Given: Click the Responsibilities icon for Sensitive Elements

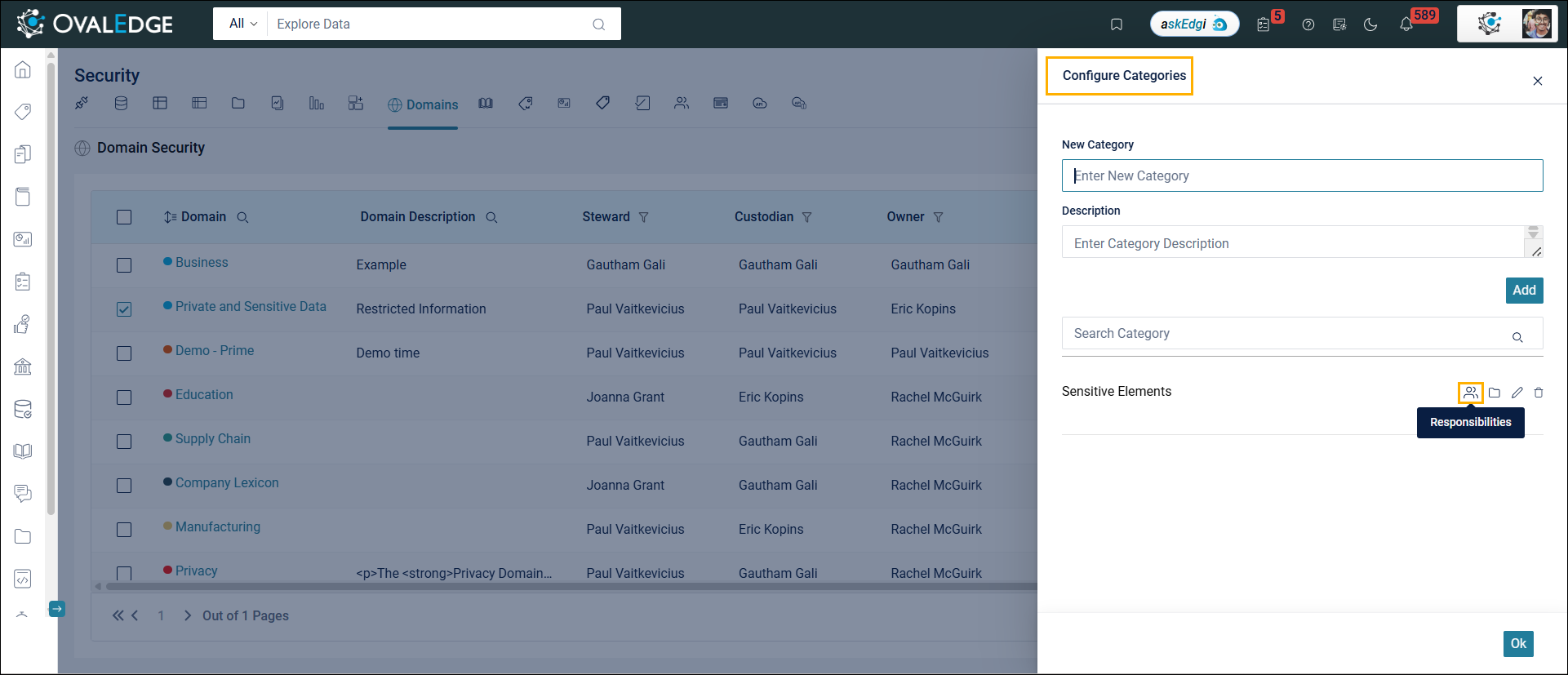Looking at the screenshot, I should tap(1470, 393).
